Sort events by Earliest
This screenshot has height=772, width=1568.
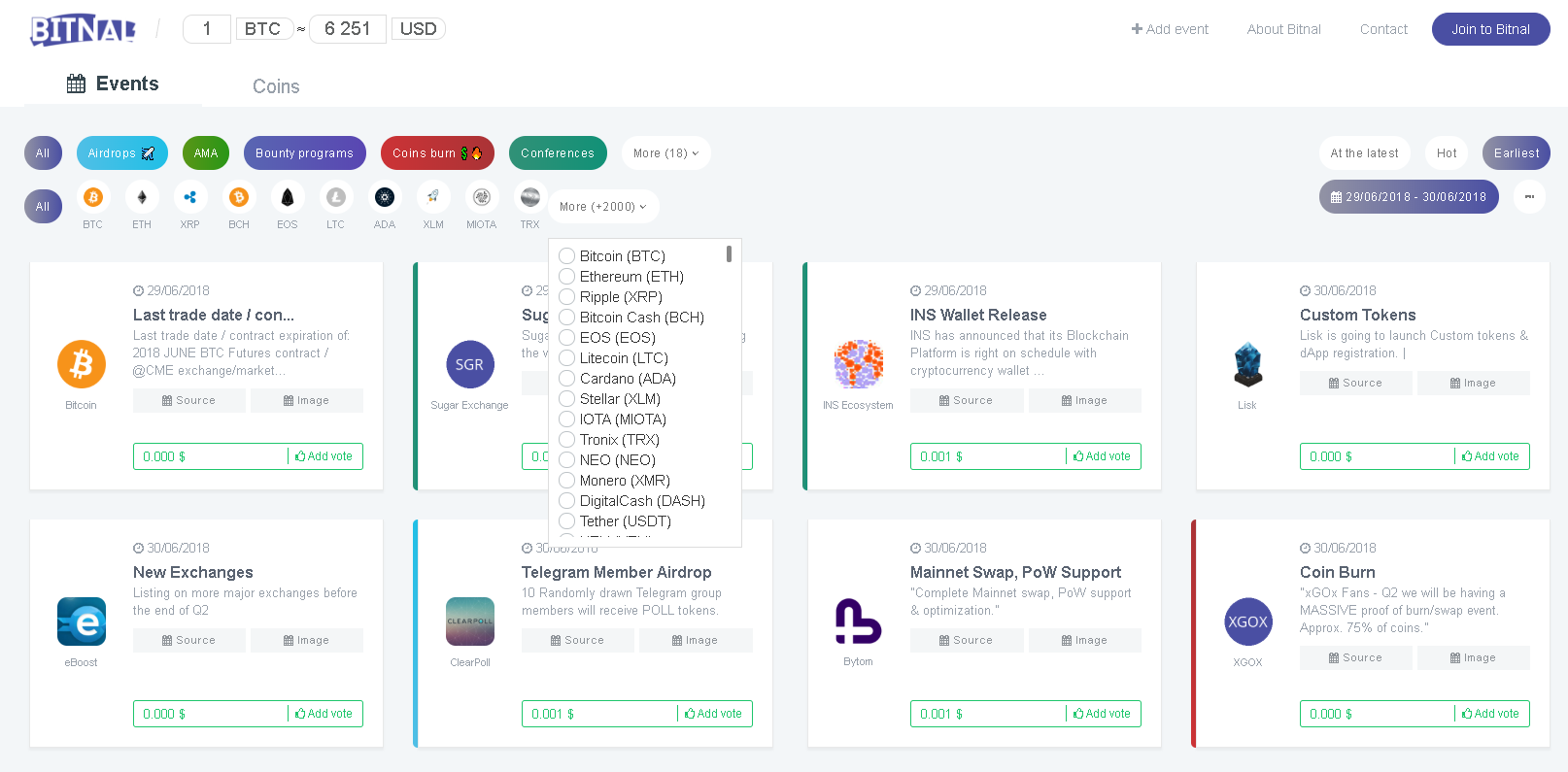pos(1517,153)
